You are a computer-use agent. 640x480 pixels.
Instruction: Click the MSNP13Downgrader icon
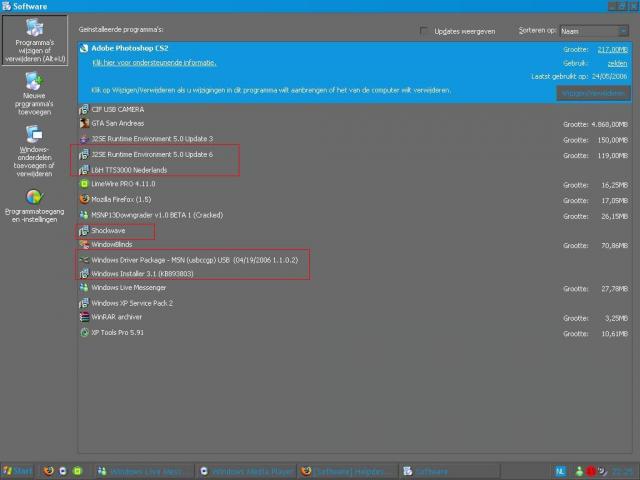[84, 215]
